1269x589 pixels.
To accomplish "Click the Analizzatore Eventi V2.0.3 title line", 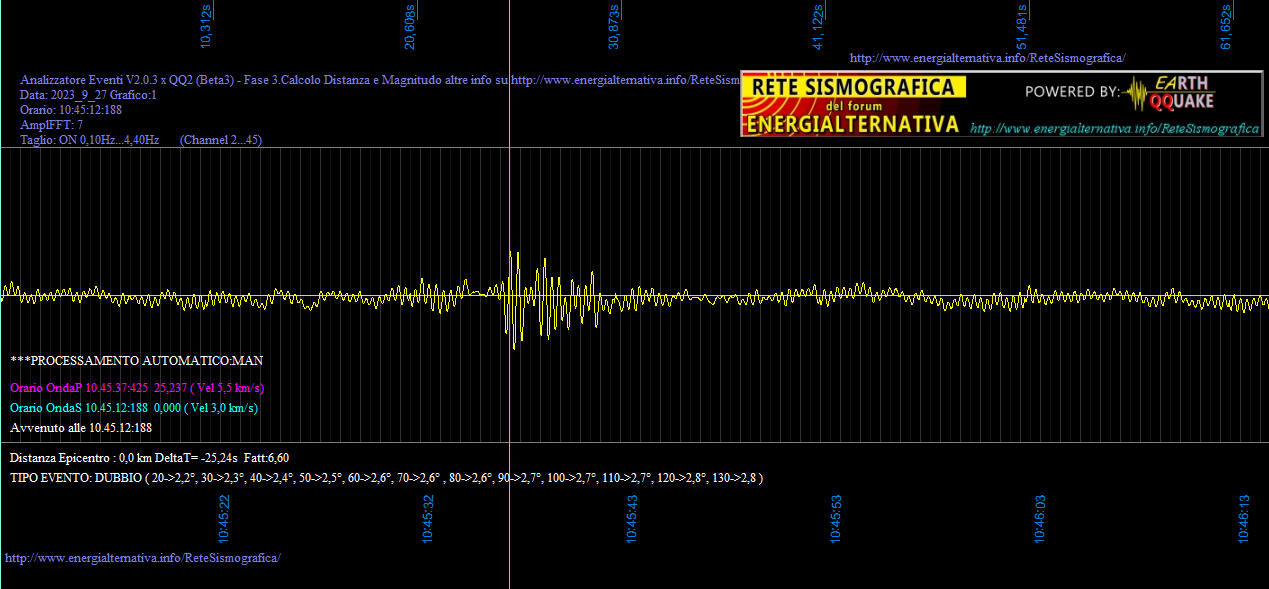I will [x=380, y=80].
